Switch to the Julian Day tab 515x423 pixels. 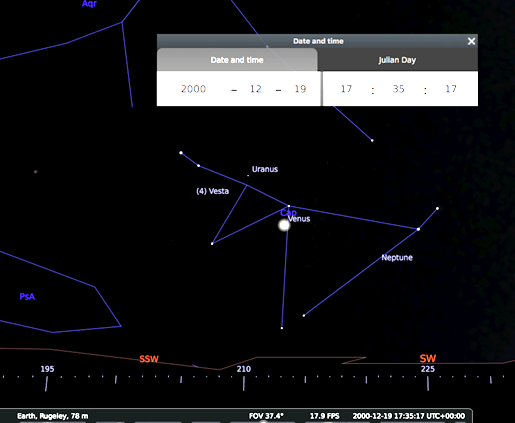tap(397, 60)
